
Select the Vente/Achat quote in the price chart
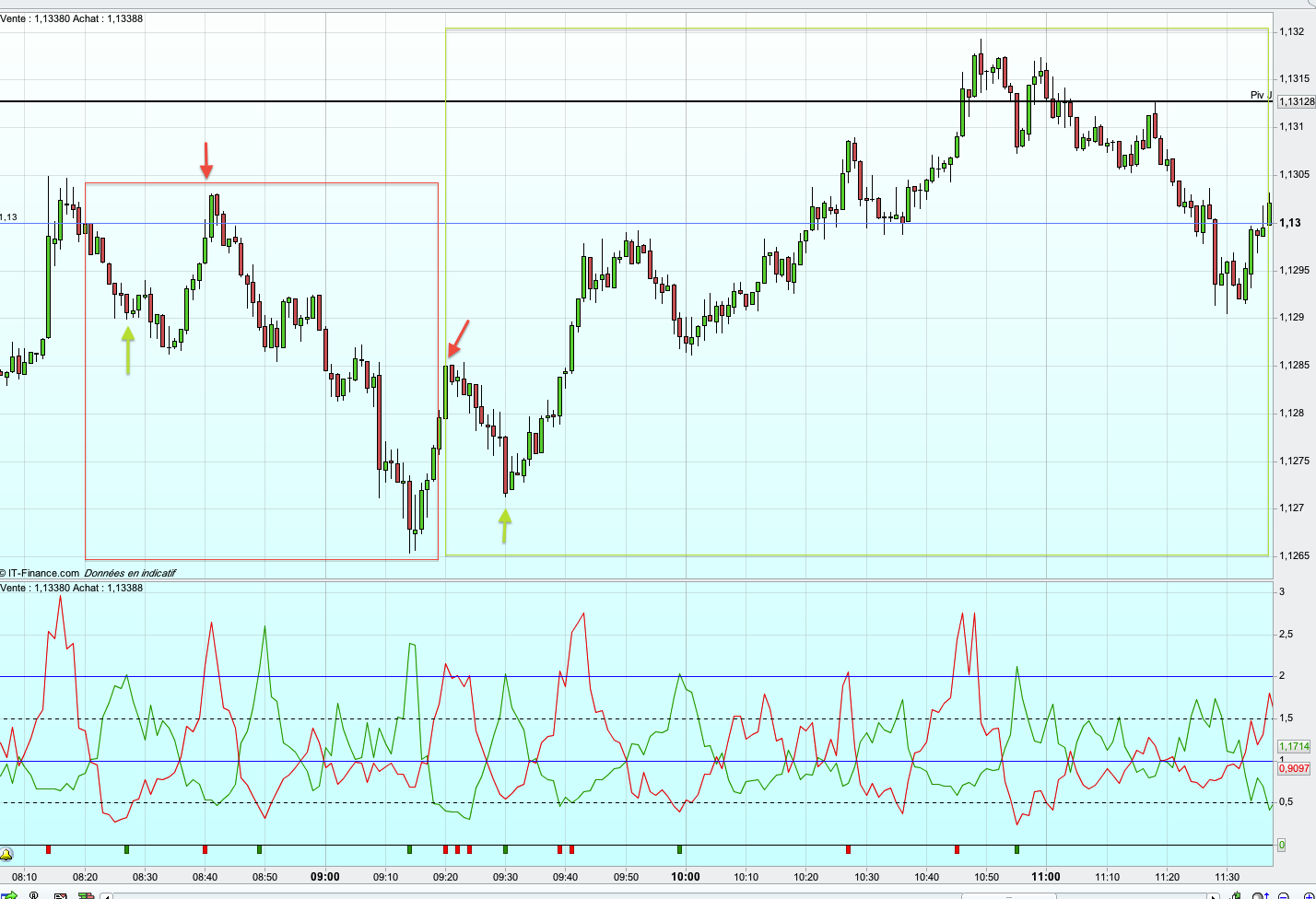(x=72, y=18)
